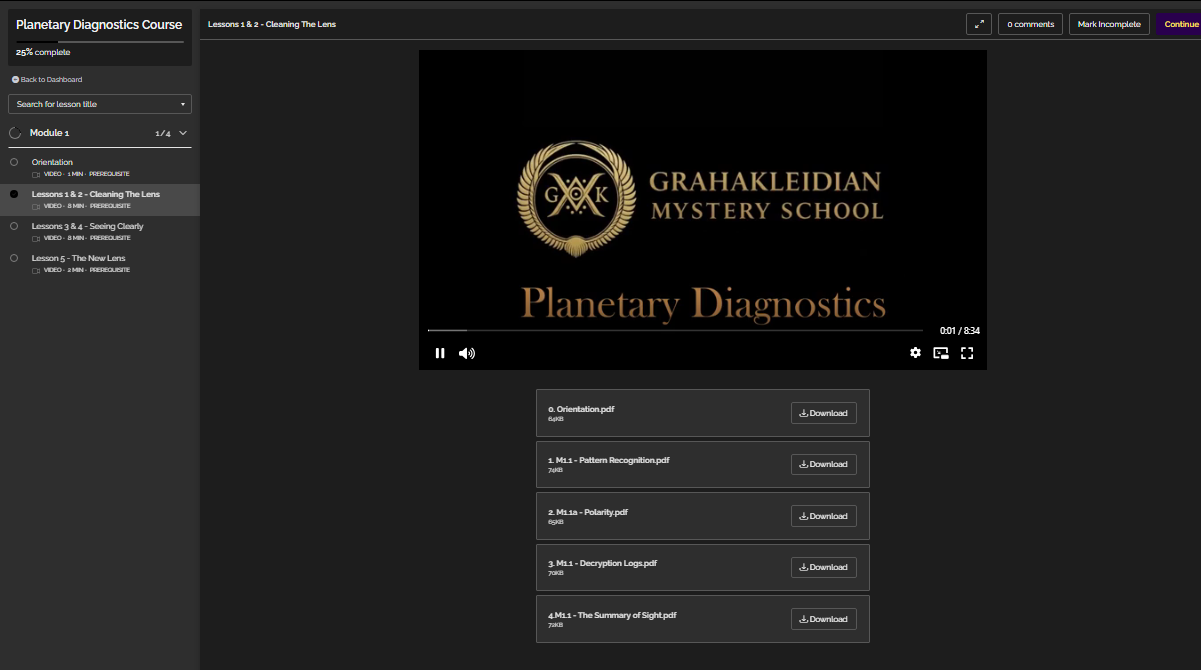Click the video icon under Lessons 3 & 4
The width and height of the screenshot is (1201, 670).
tap(36, 238)
